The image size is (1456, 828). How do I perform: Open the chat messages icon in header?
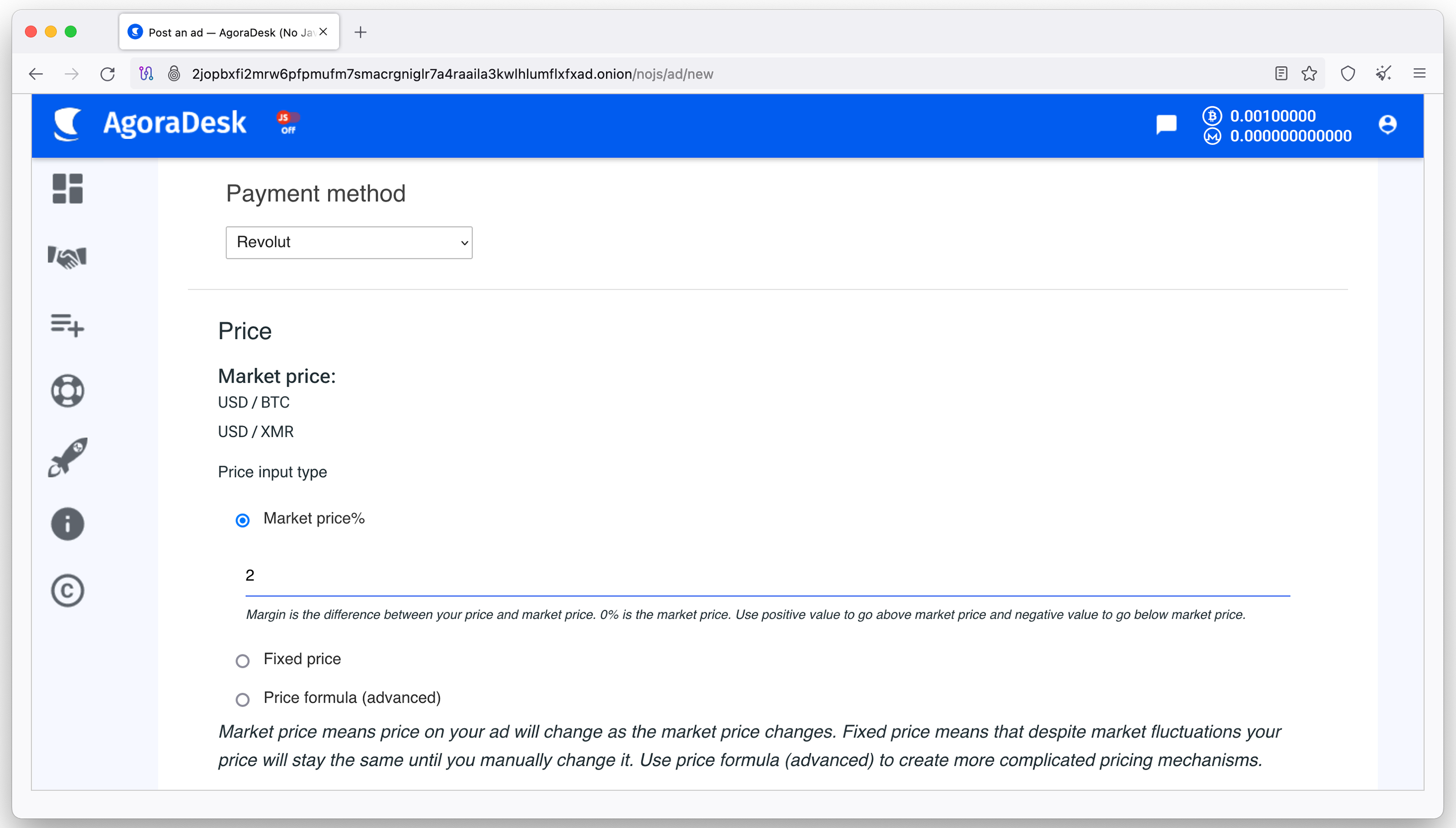click(x=1166, y=124)
